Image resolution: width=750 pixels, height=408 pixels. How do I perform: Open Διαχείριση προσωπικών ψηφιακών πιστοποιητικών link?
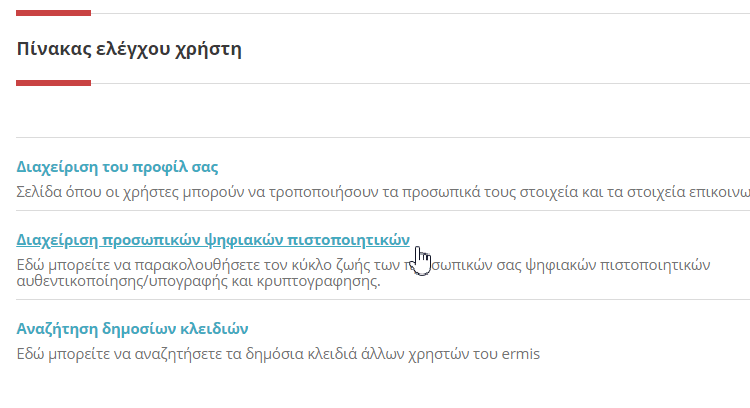click(213, 240)
